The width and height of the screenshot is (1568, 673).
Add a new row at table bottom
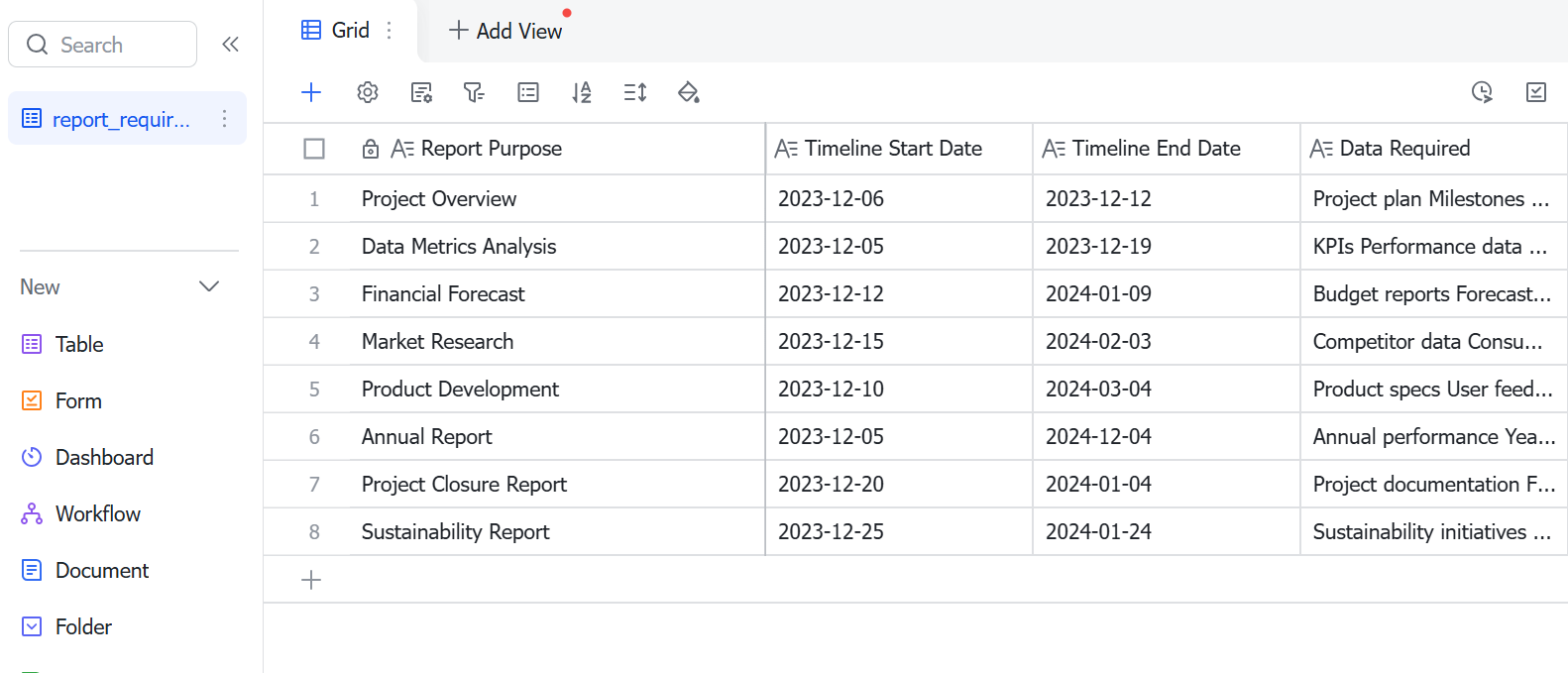point(311,580)
